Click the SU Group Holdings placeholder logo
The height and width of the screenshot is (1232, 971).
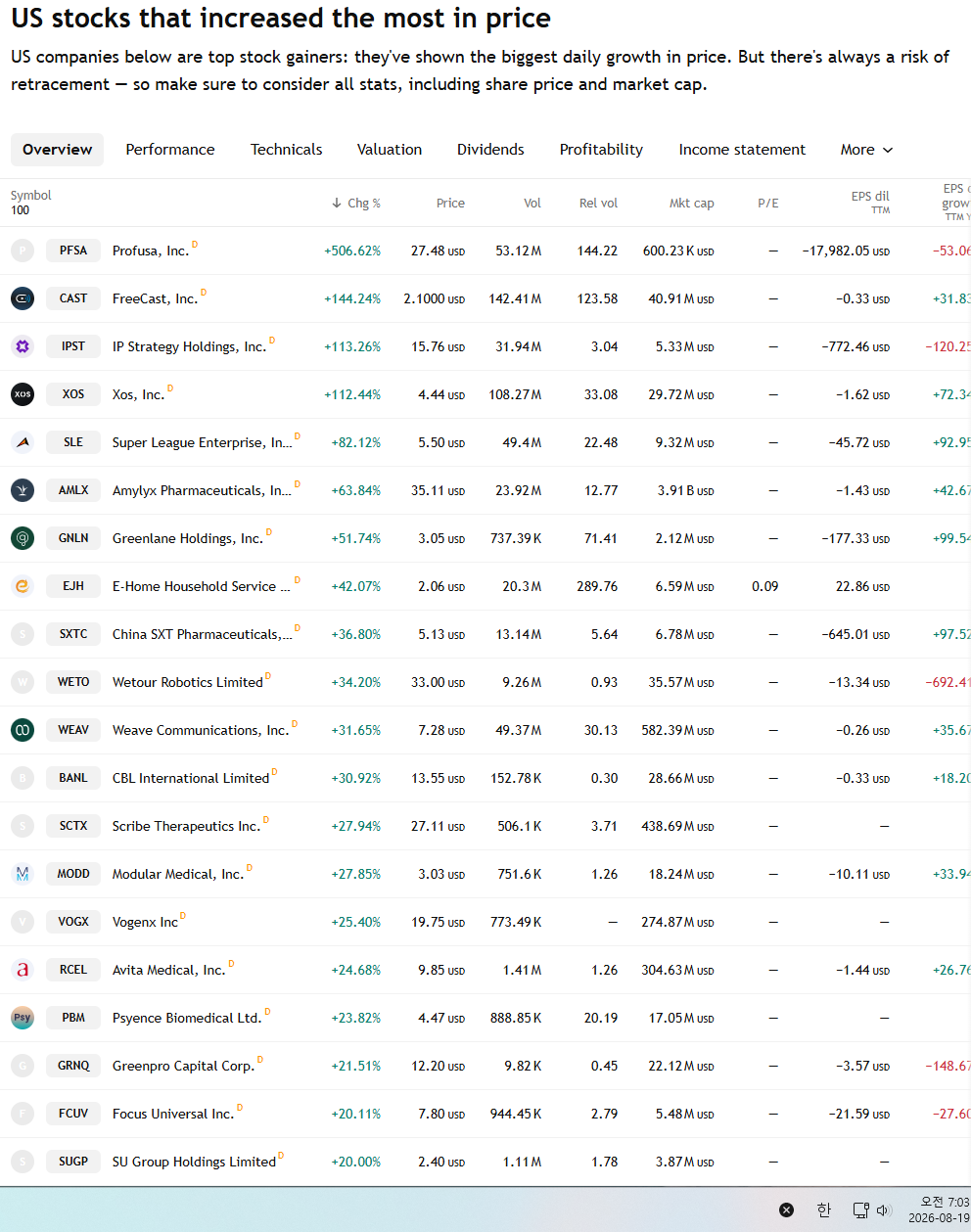23,1162
